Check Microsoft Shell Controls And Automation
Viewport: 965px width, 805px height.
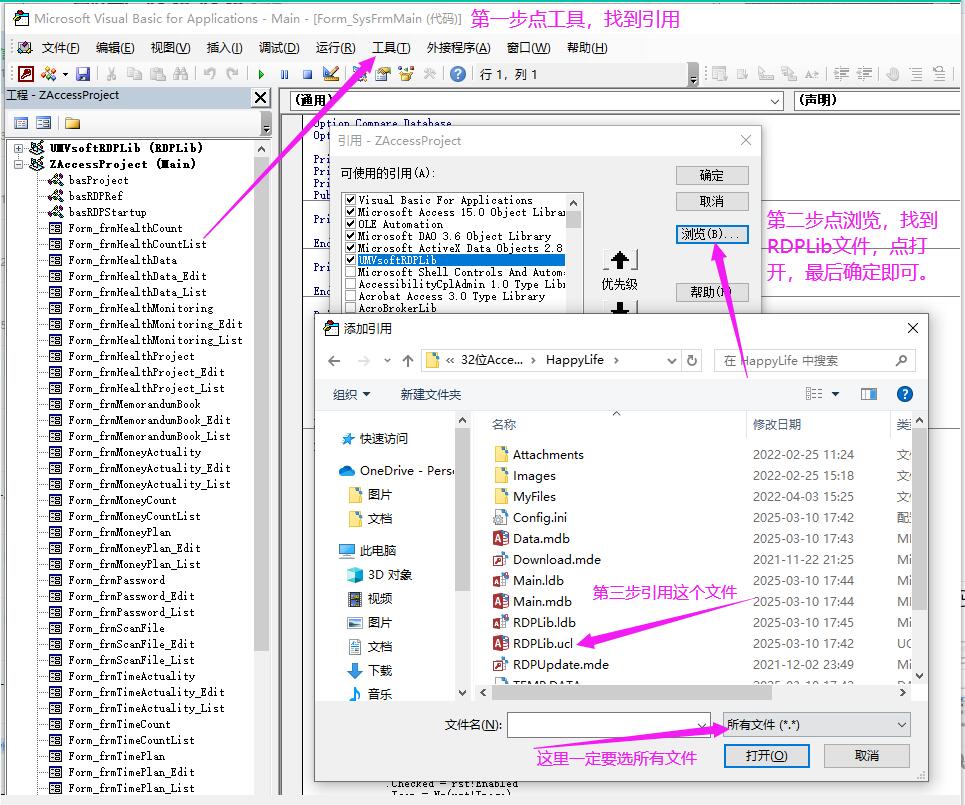coord(350,272)
